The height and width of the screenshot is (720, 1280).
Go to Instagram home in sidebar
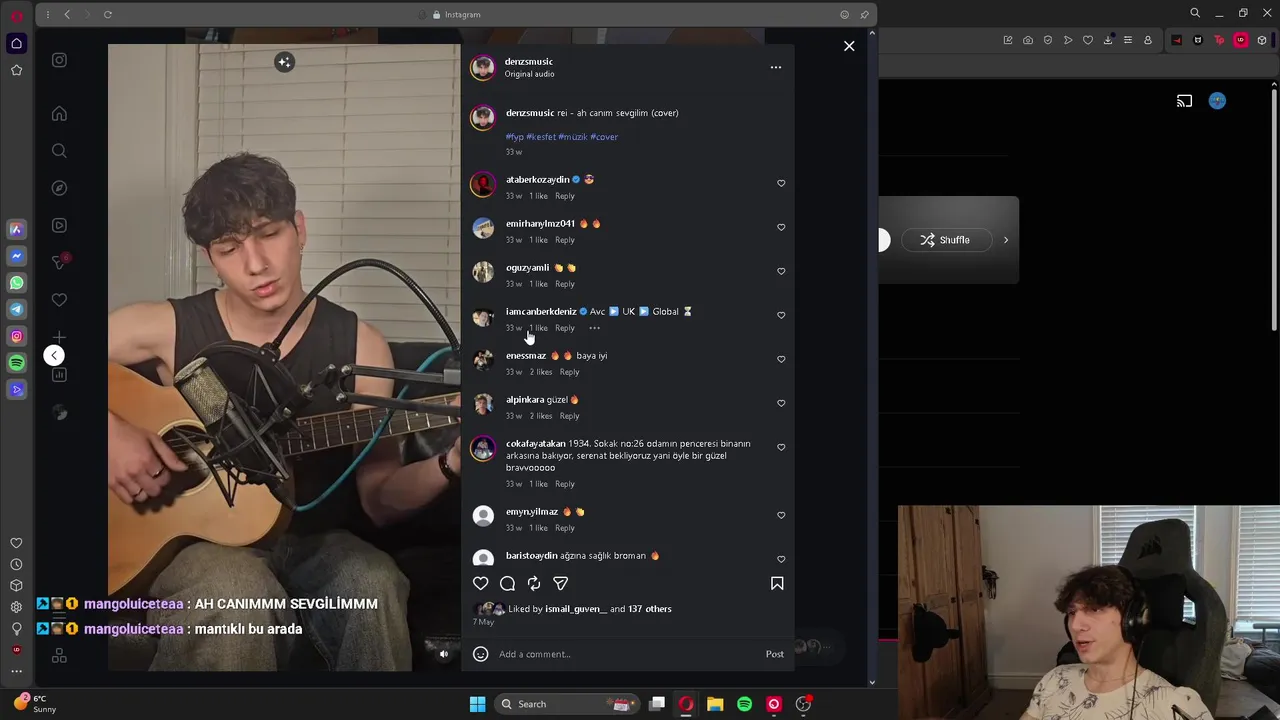59,114
